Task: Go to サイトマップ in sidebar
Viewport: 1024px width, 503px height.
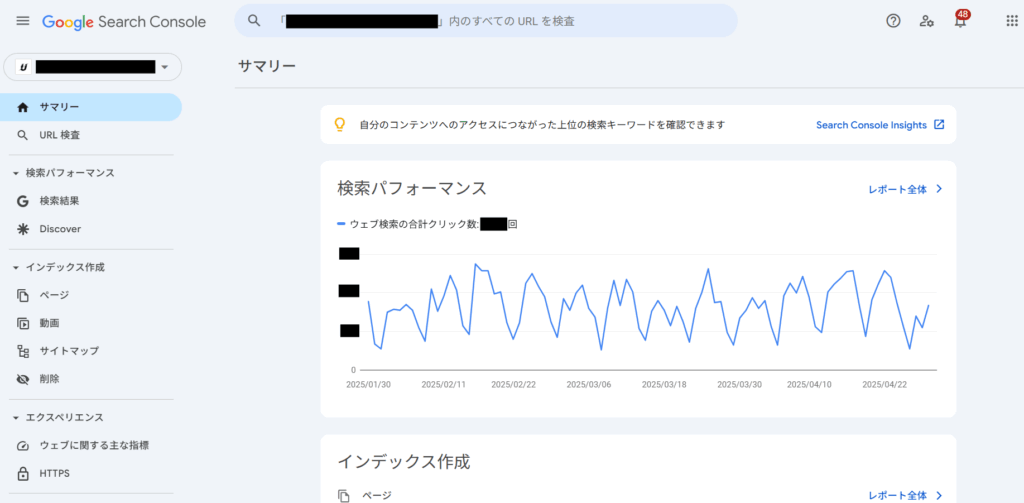Action: click(91, 351)
